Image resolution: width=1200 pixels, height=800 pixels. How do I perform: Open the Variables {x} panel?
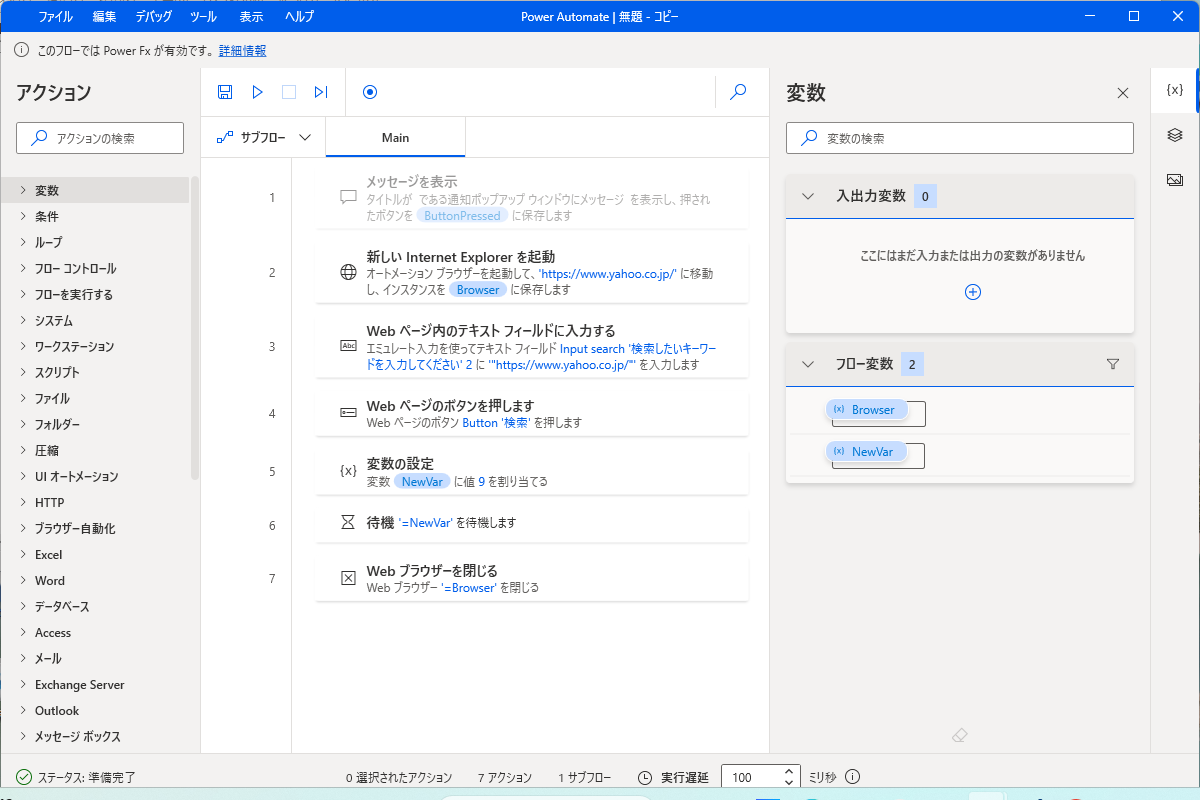1175,89
